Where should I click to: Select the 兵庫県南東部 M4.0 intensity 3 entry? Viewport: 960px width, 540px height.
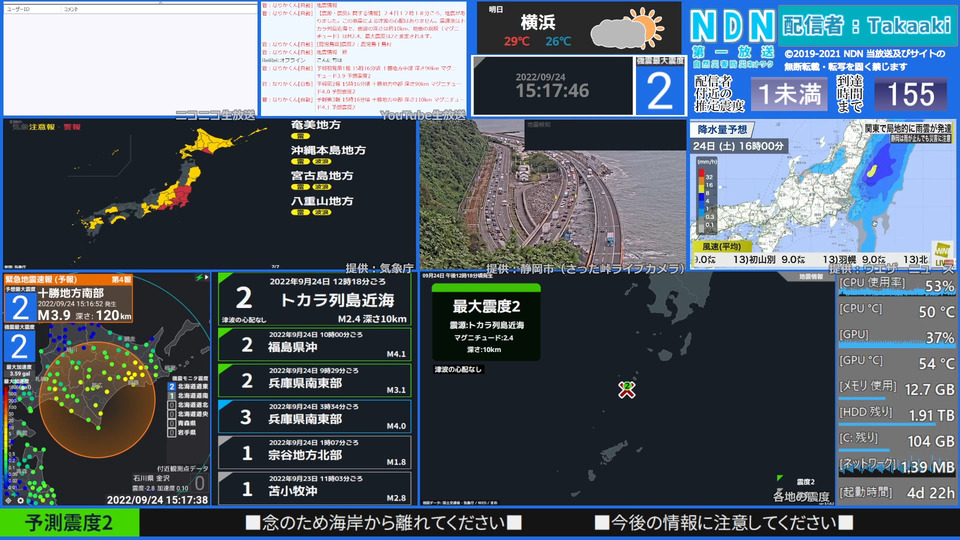click(x=315, y=417)
